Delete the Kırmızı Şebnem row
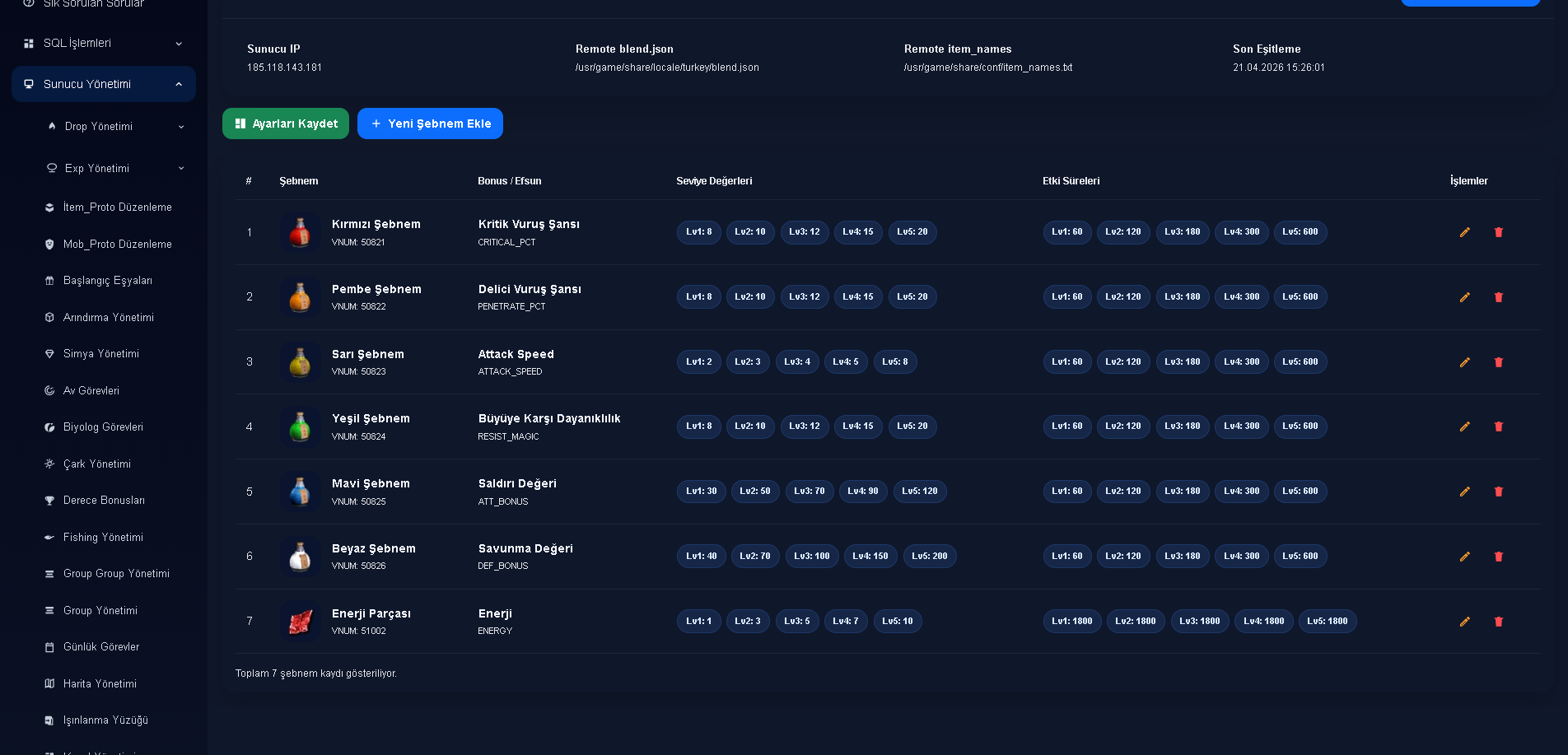The width and height of the screenshot is (1568, 755). [x=1498, y=232]
